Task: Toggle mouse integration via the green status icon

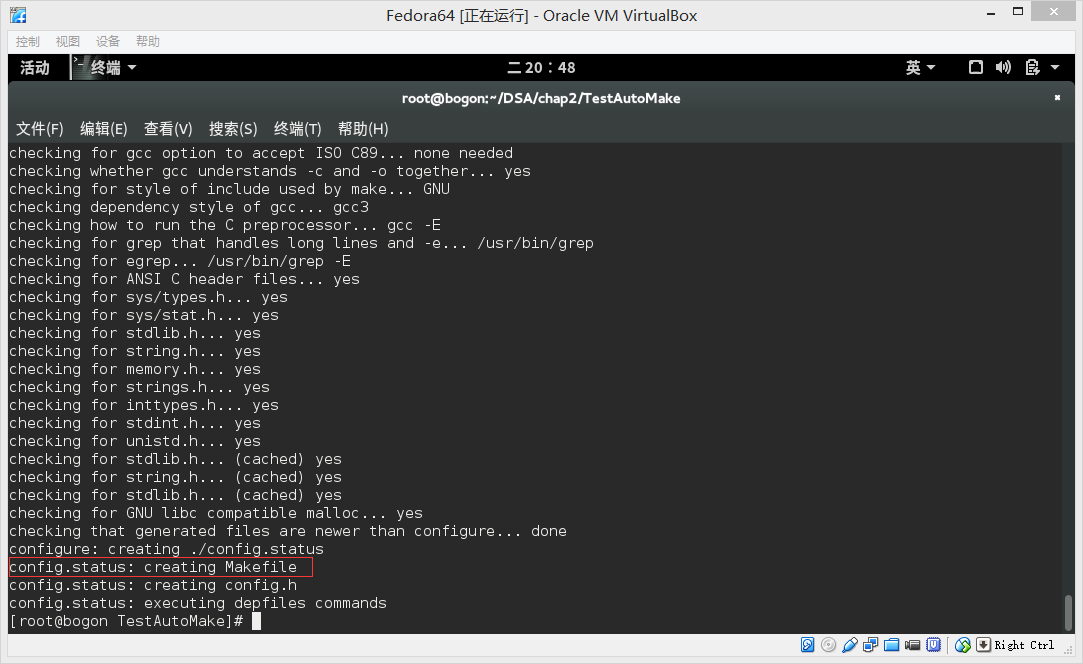Action: [963, 645]
